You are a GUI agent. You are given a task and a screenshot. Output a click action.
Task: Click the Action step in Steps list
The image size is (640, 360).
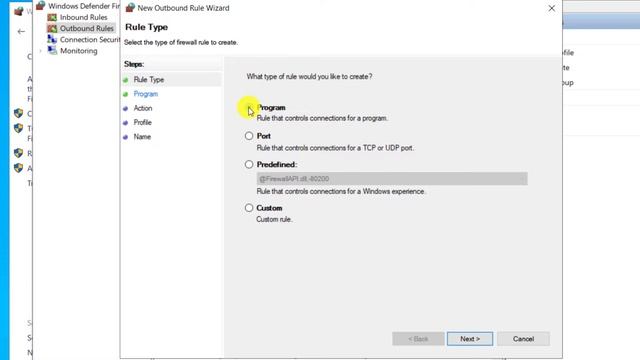click(143, 108)
